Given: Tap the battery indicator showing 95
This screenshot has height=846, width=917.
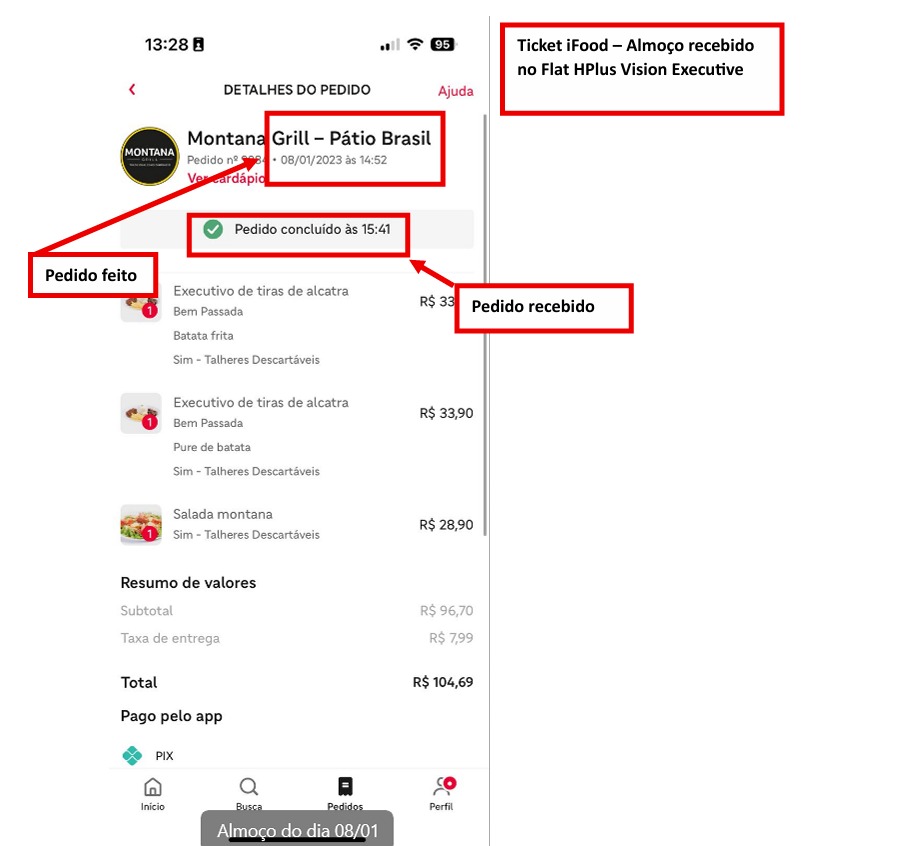Looking at the screenshot, I should pyautogui.click(x=443, y=44).
